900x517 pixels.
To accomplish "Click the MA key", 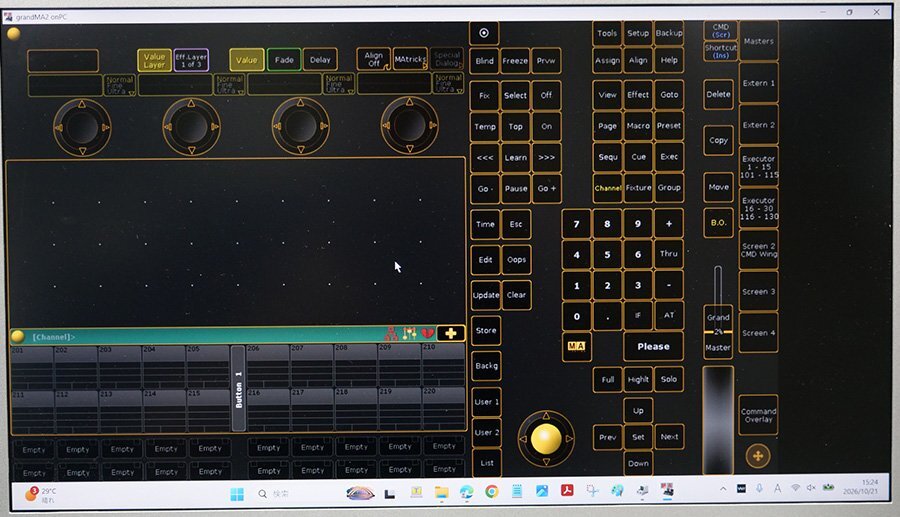I will (576, 346).
